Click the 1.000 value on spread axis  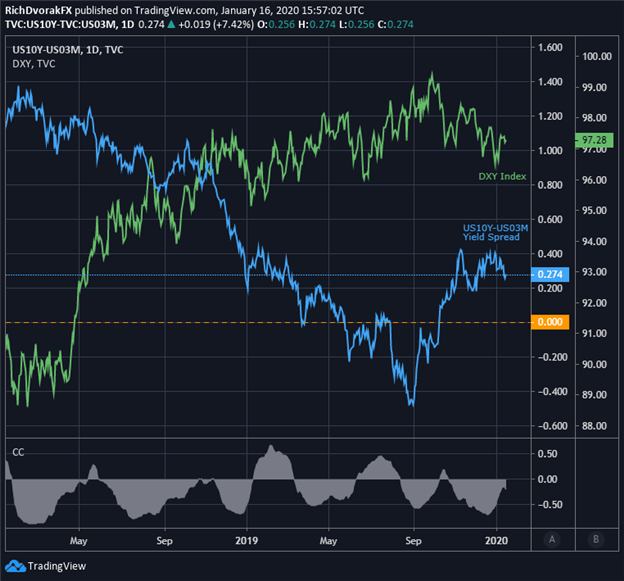[550, 150]
